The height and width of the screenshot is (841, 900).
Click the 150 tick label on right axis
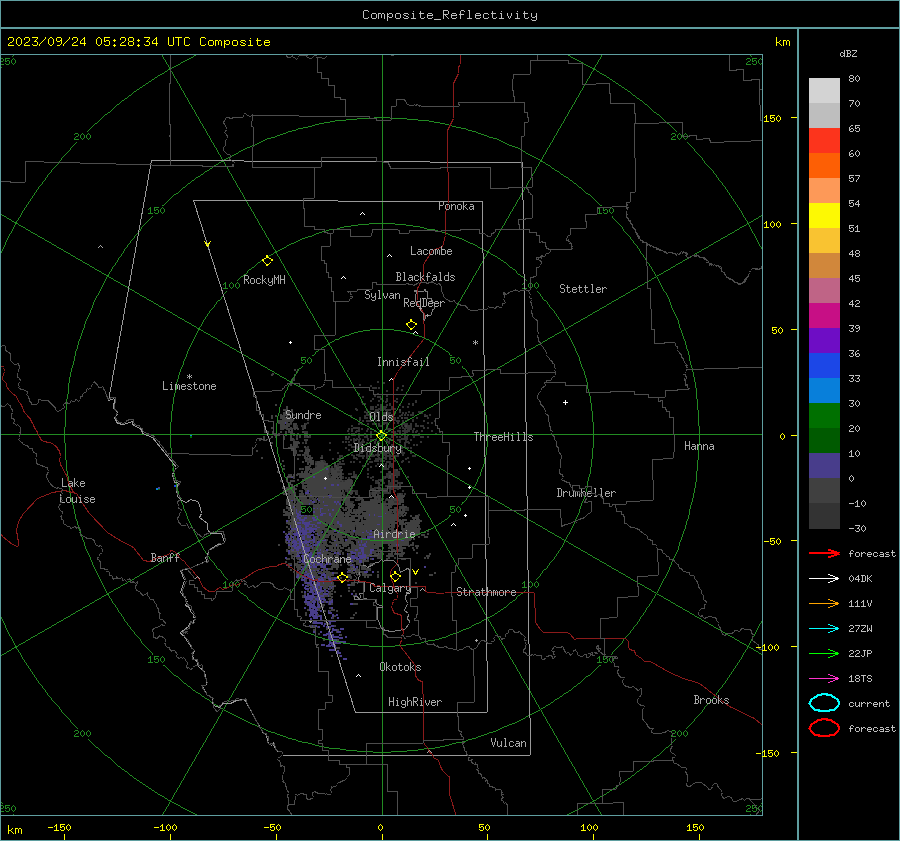click(x=772, y=118)
